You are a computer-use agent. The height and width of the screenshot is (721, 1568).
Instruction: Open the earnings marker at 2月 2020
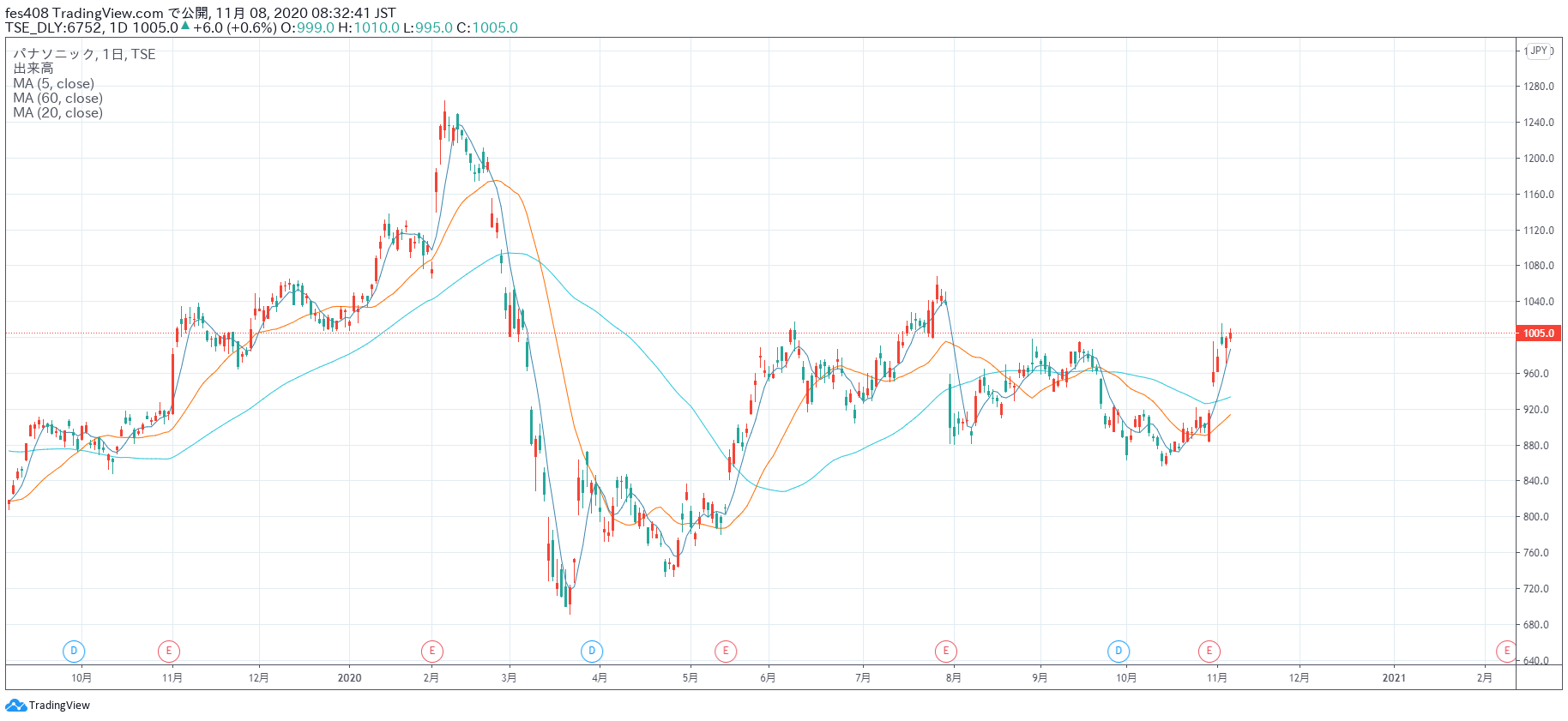tap(431, 652)
